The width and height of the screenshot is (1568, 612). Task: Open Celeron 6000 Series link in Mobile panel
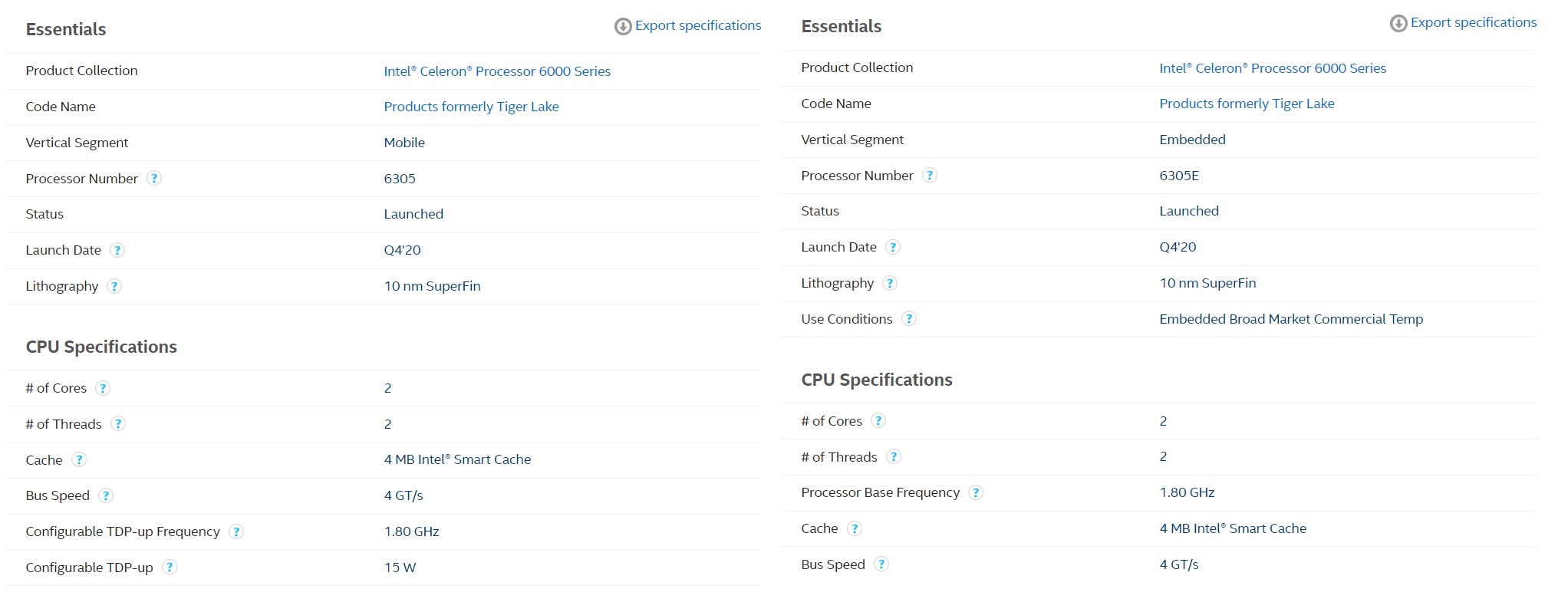click(x=497, y=71)
